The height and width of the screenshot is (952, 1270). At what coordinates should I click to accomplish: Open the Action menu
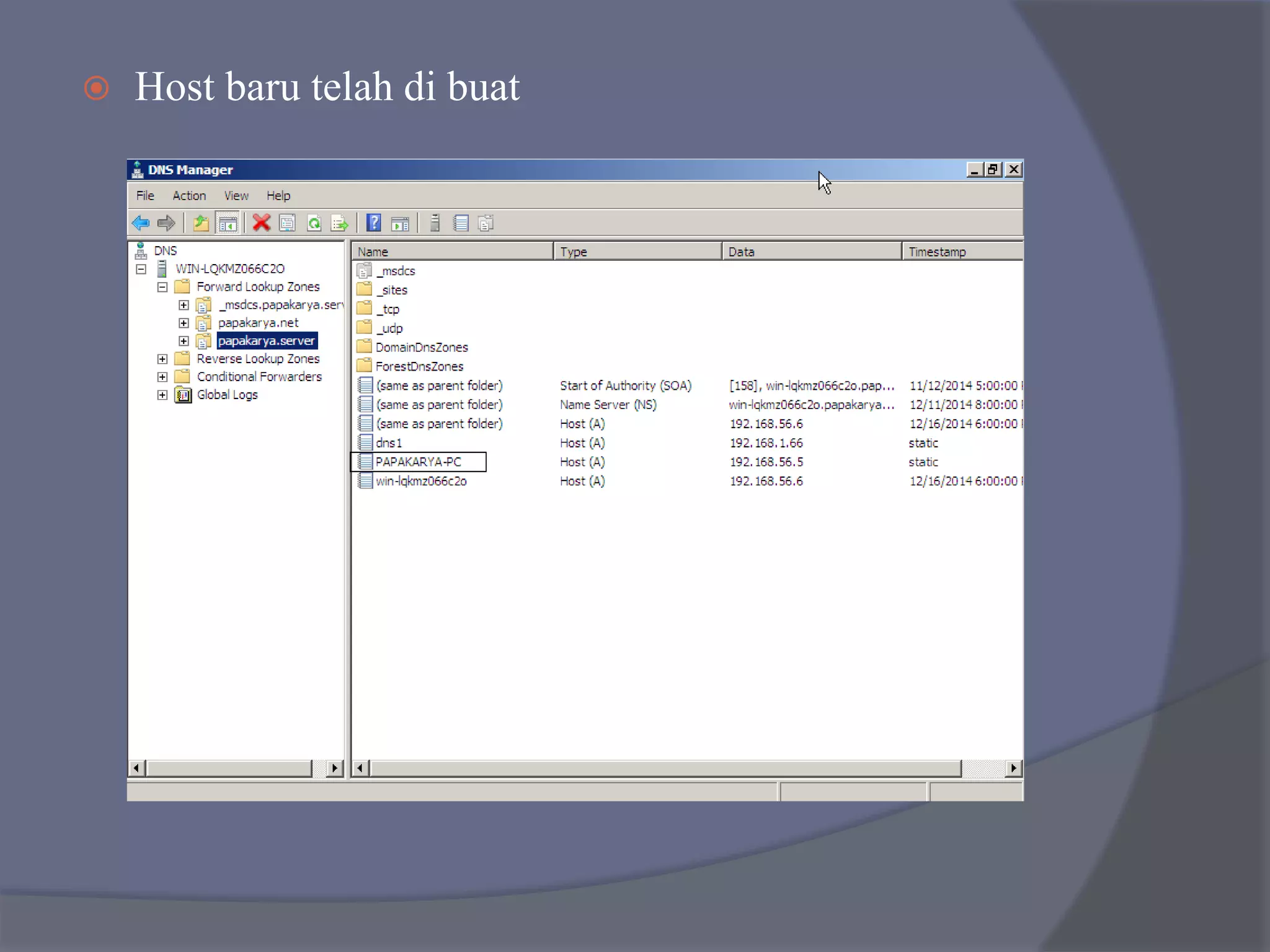click(x=189, y=196)
